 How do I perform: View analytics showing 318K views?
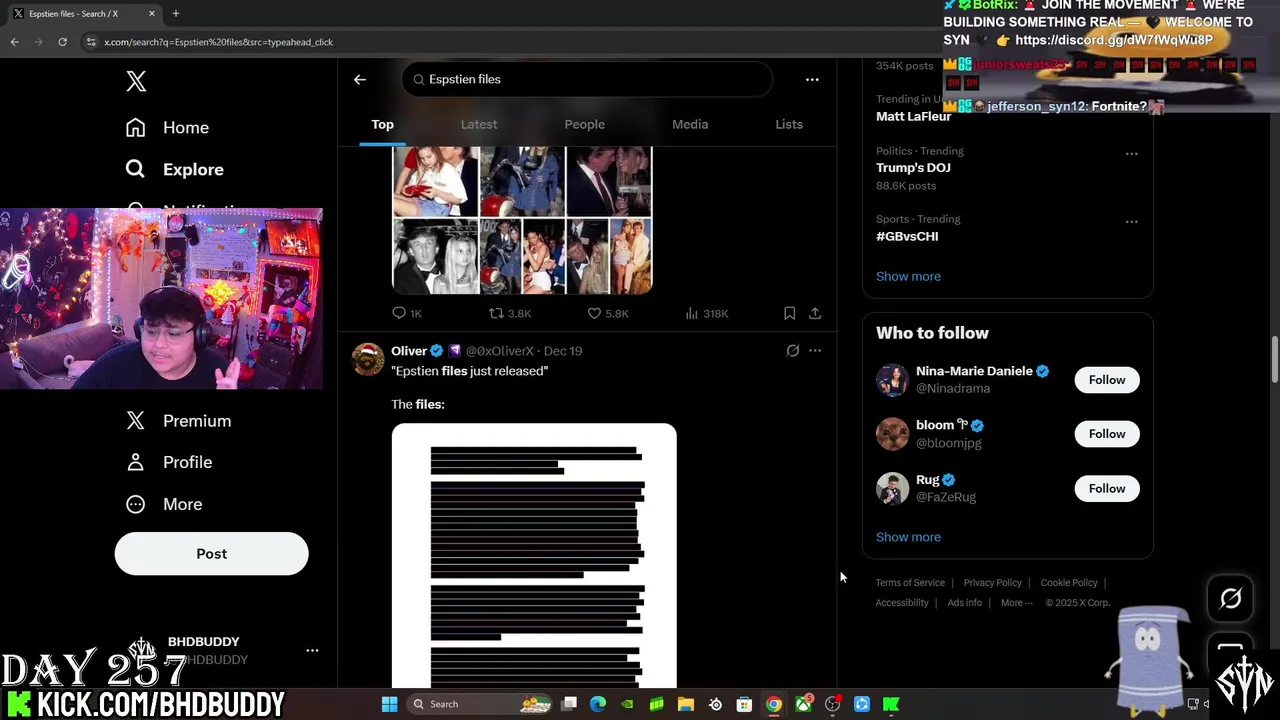click(707, 314)
